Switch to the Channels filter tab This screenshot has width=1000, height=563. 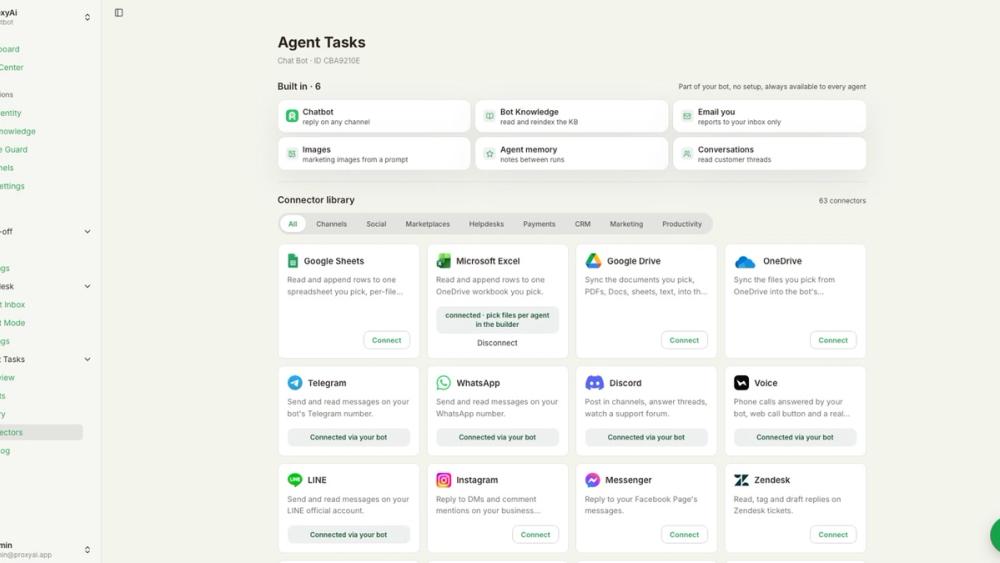(x=332, y=224)
